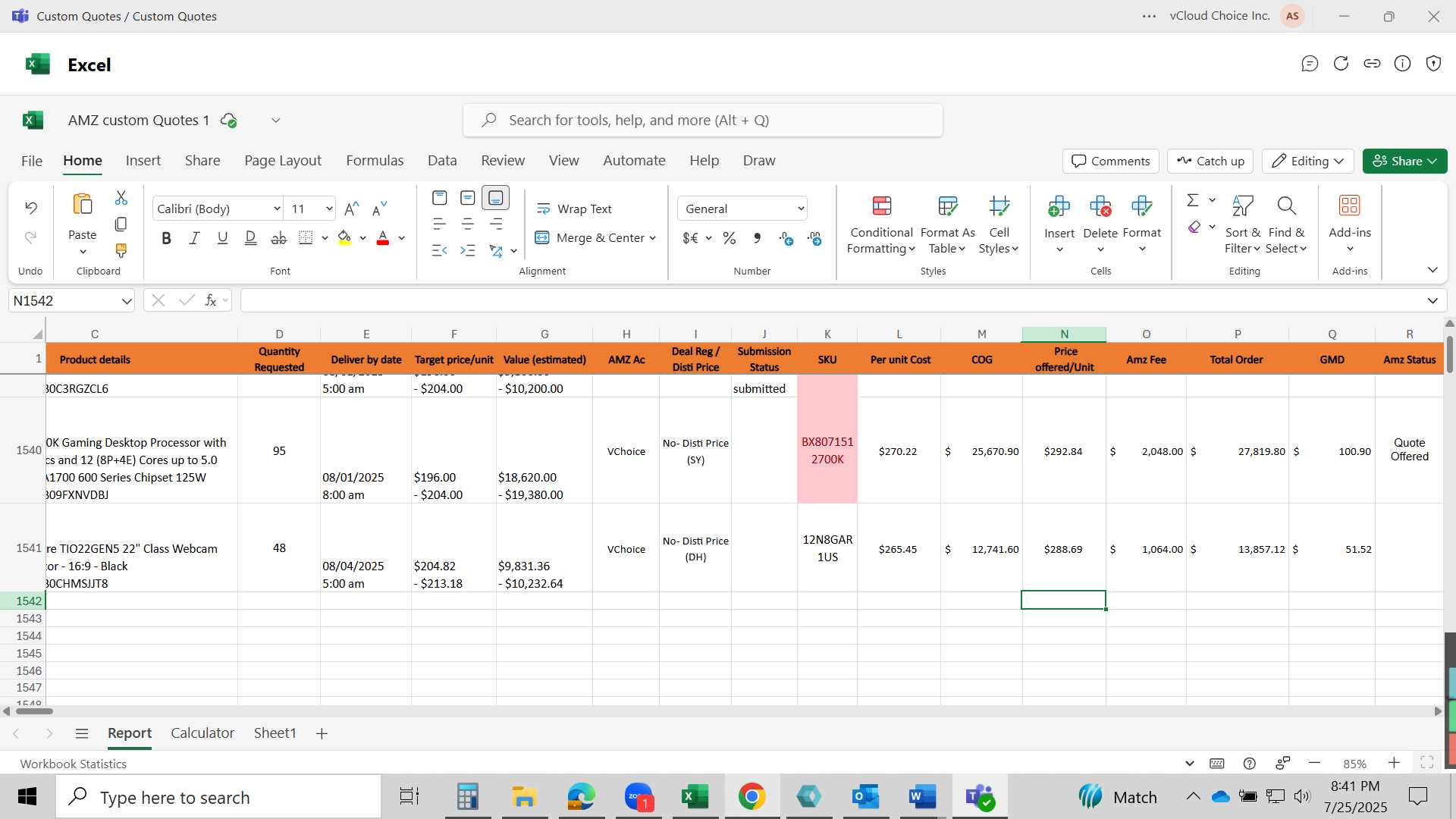Open Format As Table
Viewport: 1456px width, 819px height.
948,225
